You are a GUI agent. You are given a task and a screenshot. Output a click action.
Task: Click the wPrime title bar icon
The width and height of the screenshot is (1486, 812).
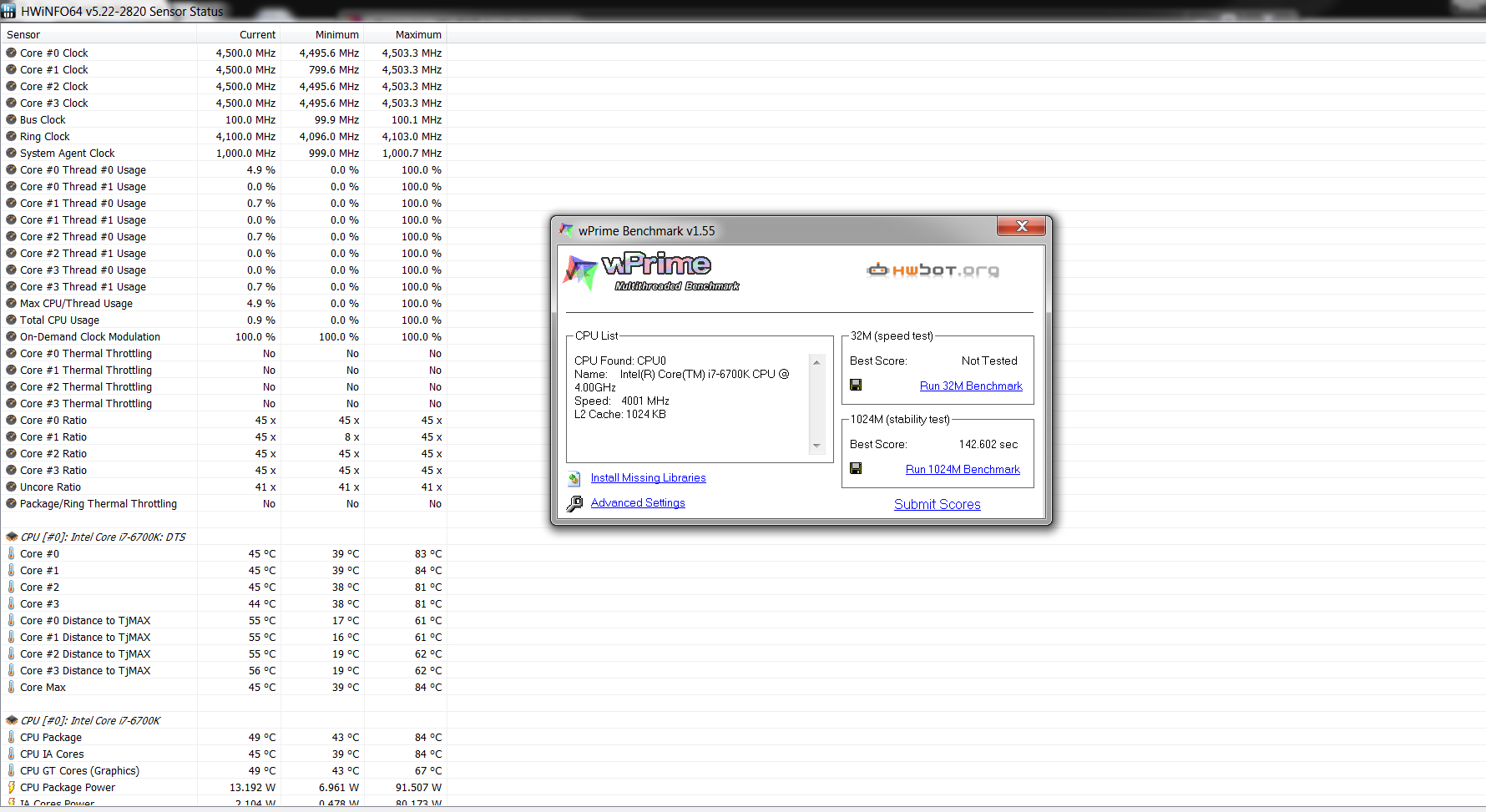(567, 229)
